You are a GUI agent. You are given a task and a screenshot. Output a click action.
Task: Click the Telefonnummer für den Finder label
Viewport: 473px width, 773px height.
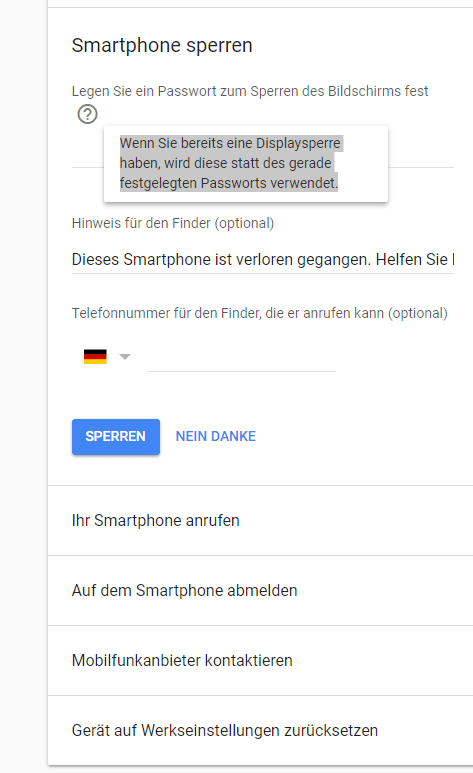(x=259, y=314)
